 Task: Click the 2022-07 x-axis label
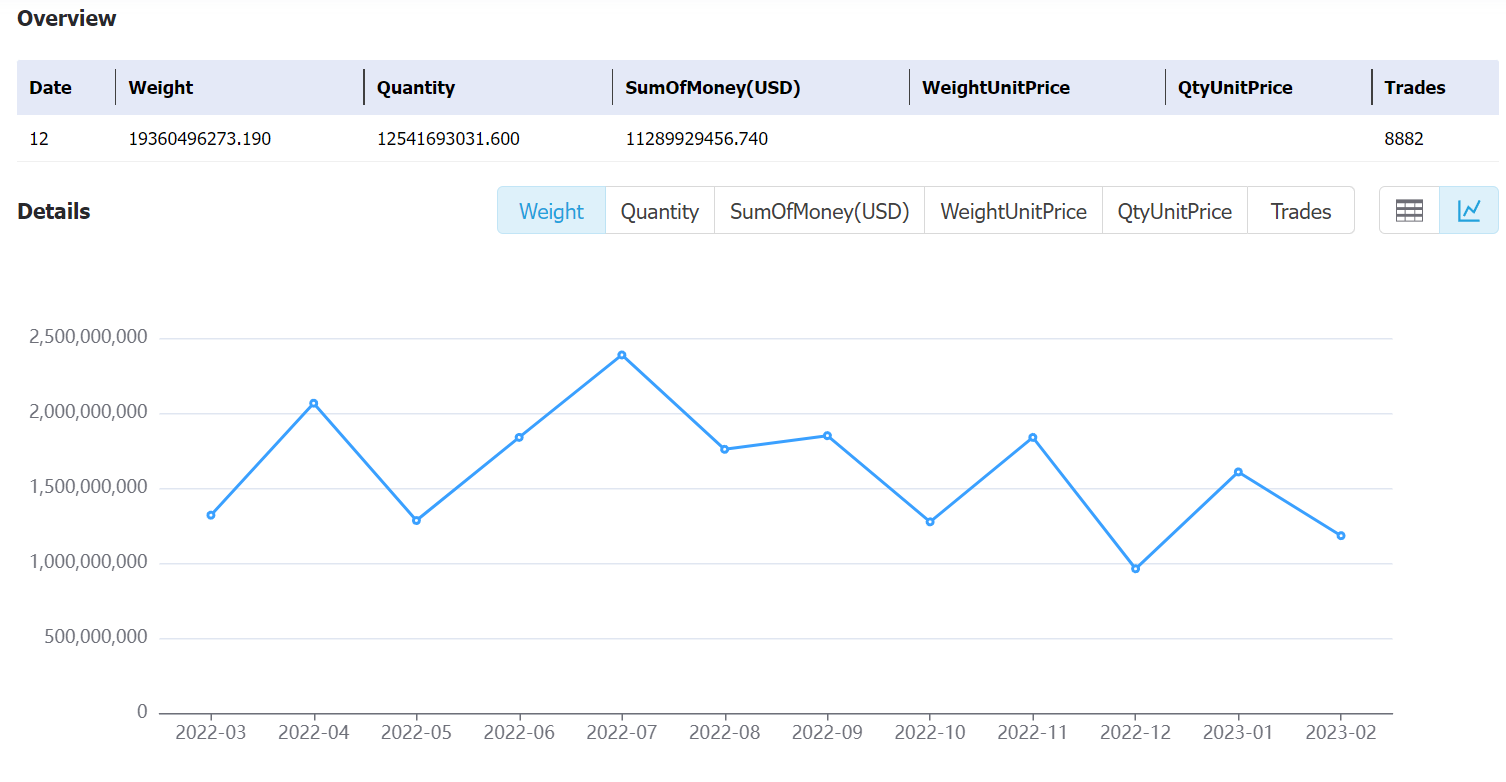click(x=622, y=733)
